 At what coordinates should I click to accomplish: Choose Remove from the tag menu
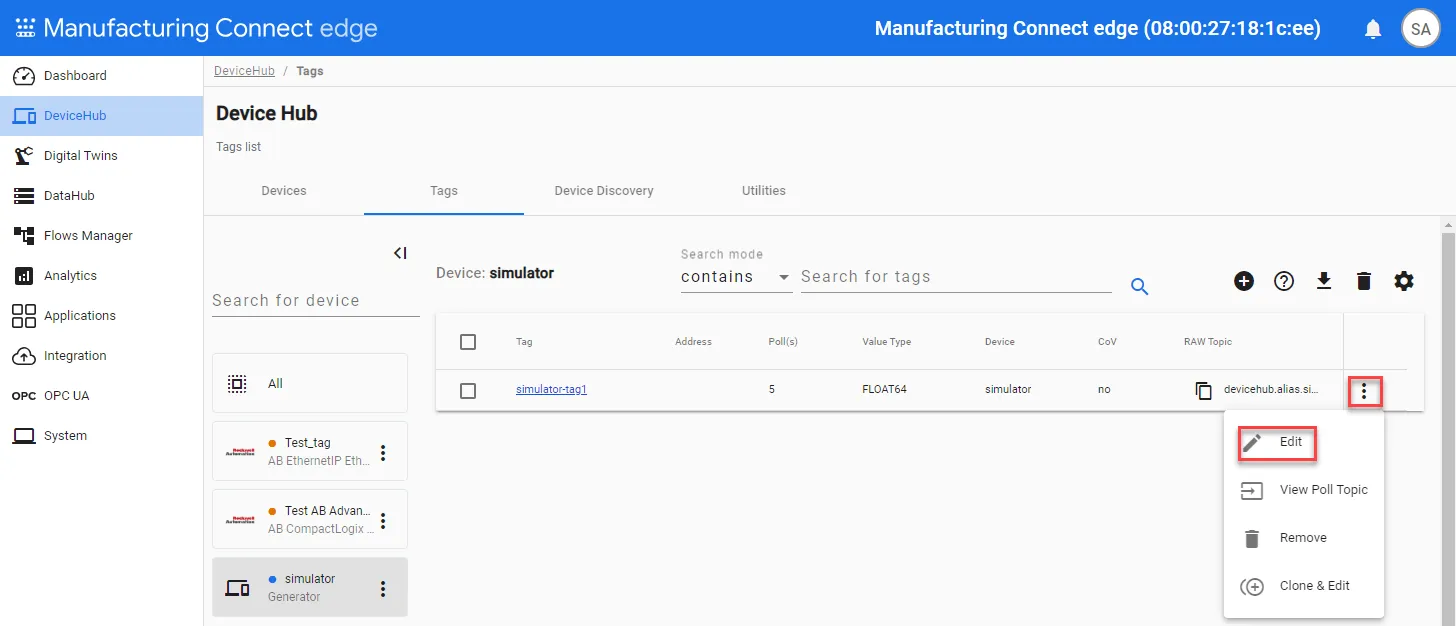click(x=1304, y=538)
